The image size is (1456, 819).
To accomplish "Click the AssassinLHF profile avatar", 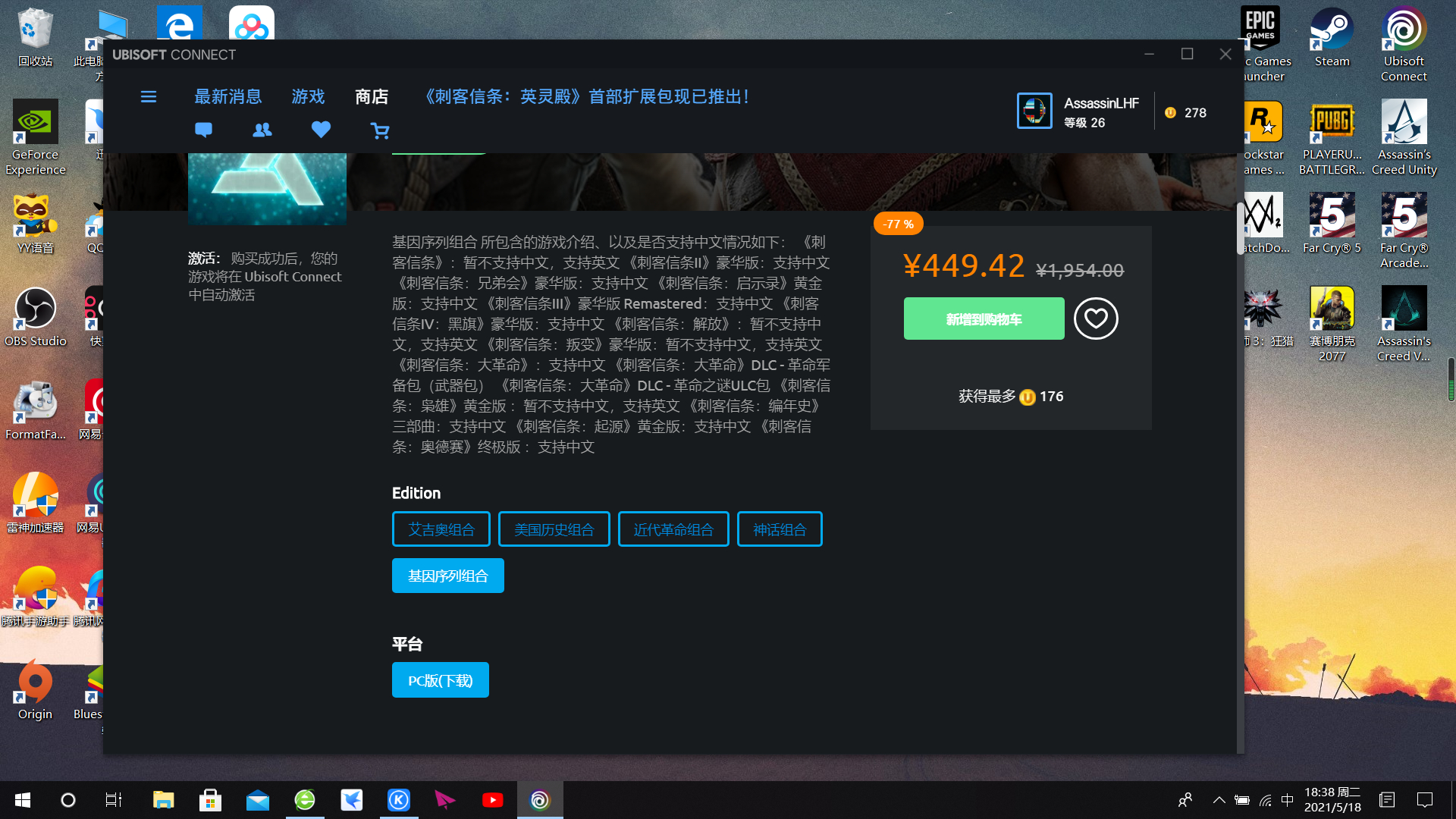I will (x=1034, y=111).
